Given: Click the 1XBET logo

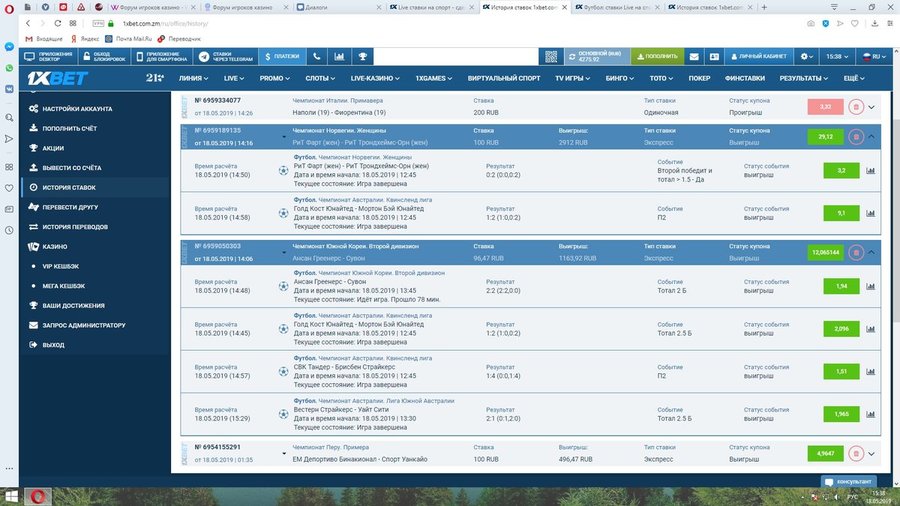Looking at the screenshot, I should coord(60,77).
